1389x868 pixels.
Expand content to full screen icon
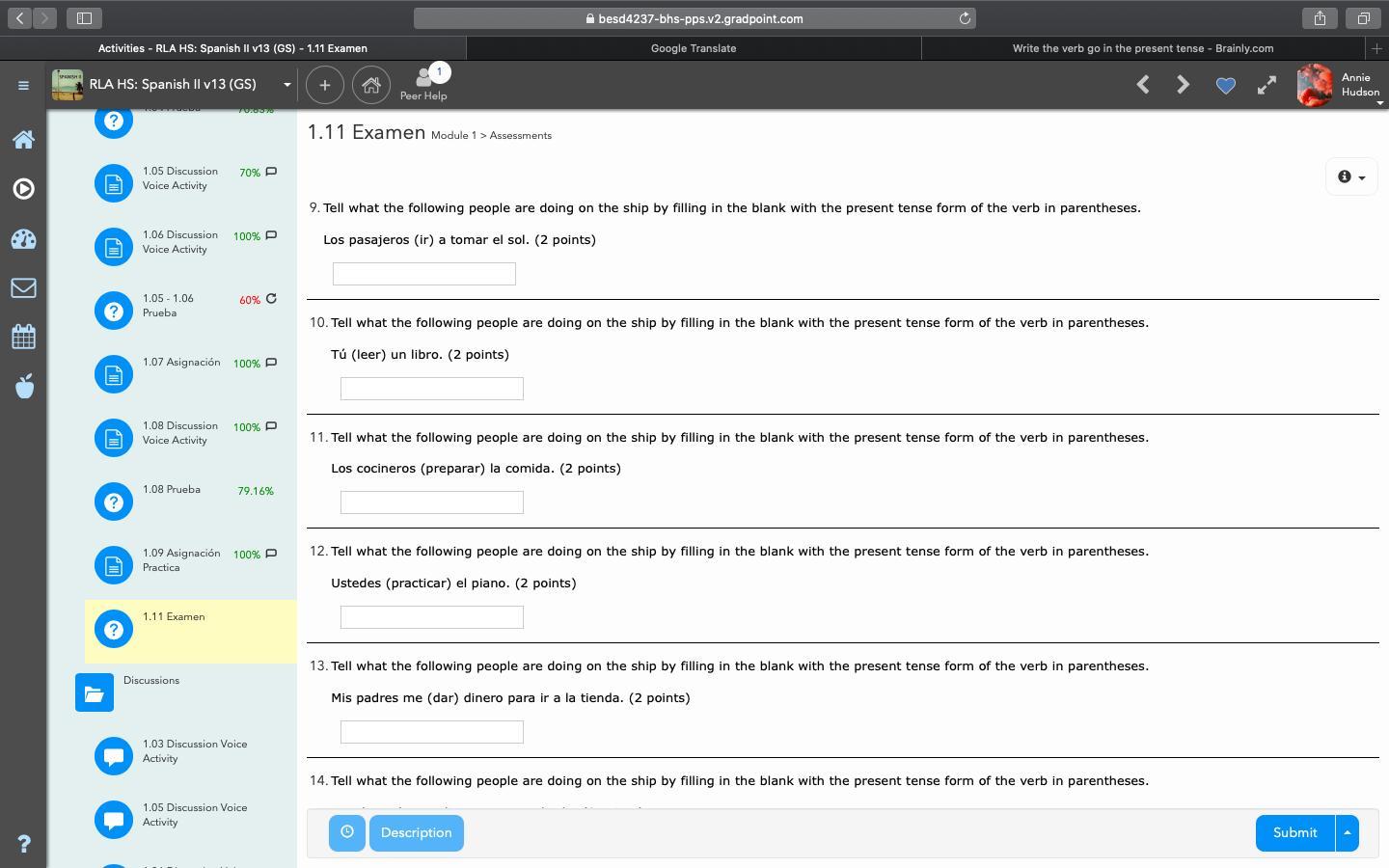pyautogui.click(x=1266, y=85)
